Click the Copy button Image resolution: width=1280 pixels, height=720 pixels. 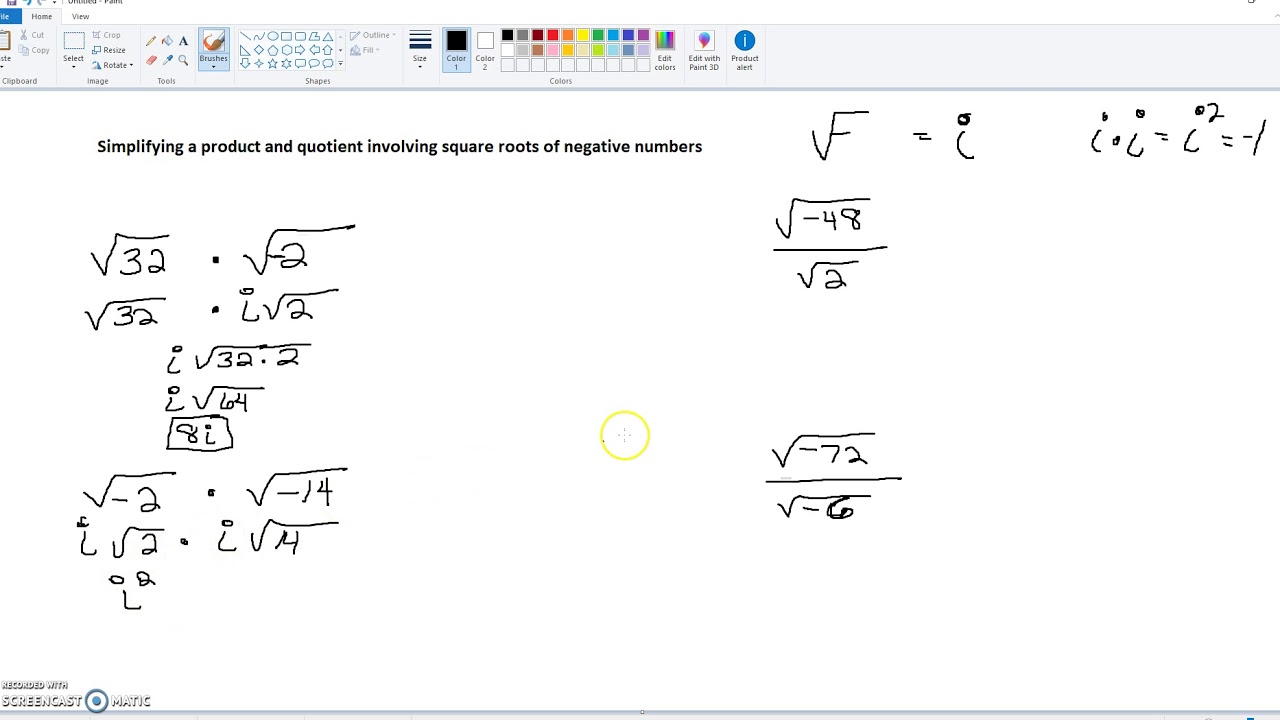click(x=33, y=50)
